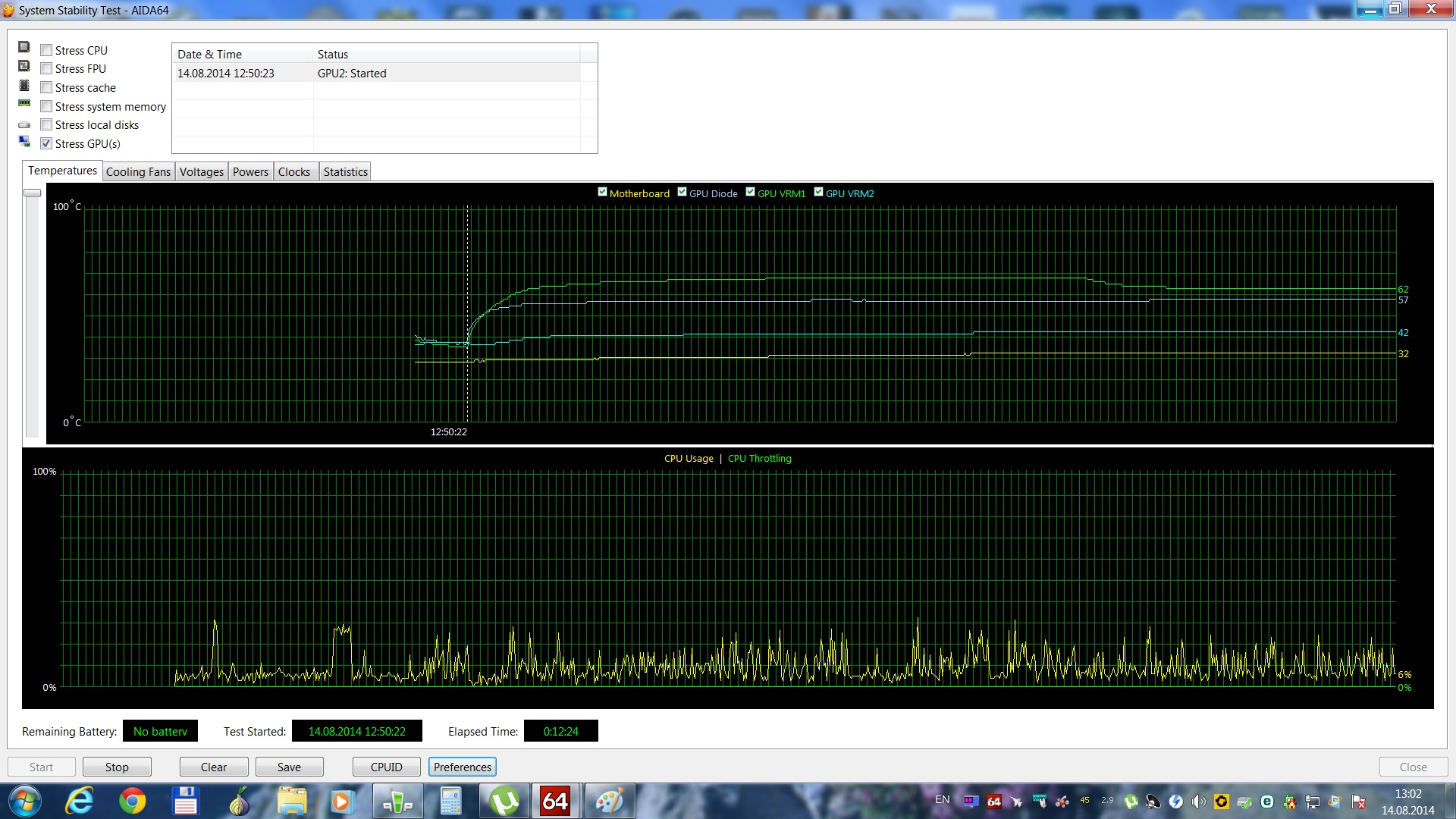The width and height of the screenshot is (1456, 819).
Task: Click the Stress CPU chip icon
Action: [x=24, y=47]
